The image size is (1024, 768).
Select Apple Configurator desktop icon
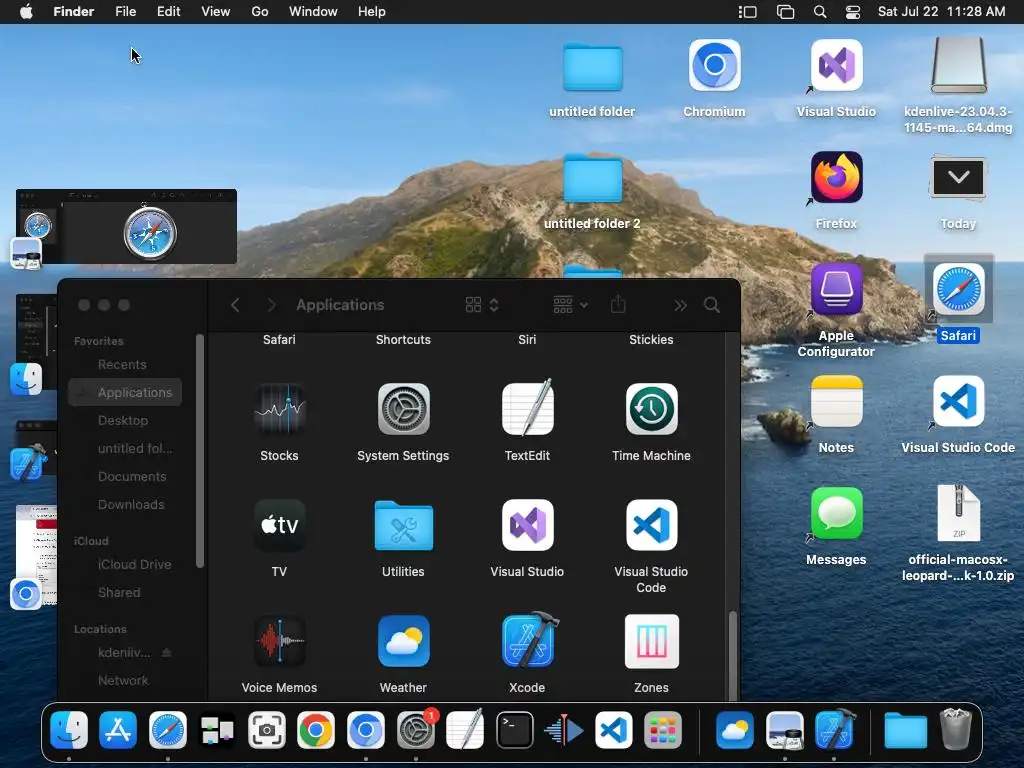[x=837, y=289]
